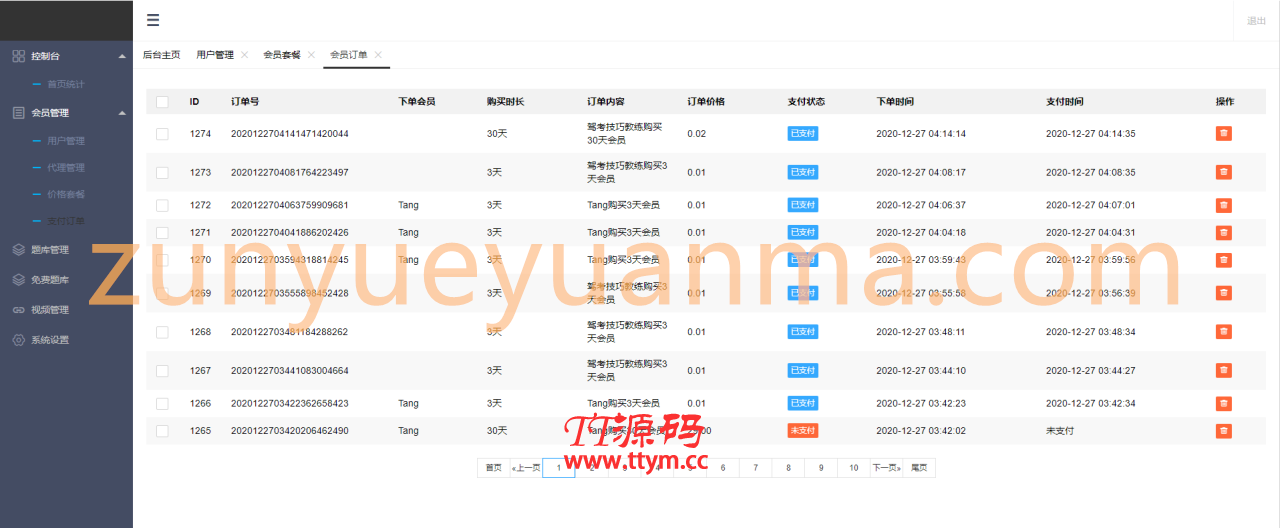The image size is (1280, 528).
Task: Open 首页统计 in the sidebar
Action: [x=66, y=84]
